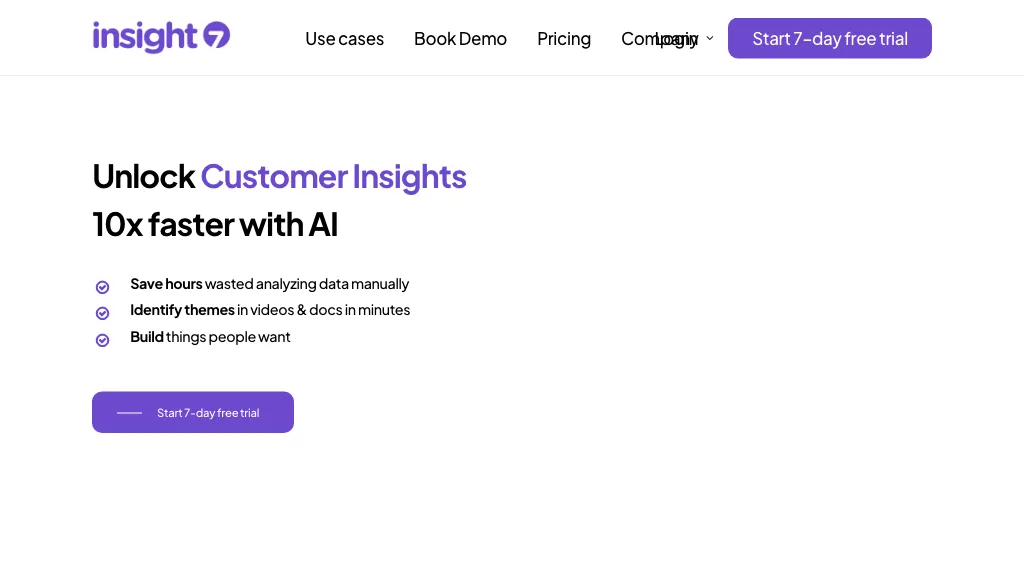Expand the nav dropdown chevron arrow
This screenshot has width=1024, height=576.
click(x=710, y=39)
